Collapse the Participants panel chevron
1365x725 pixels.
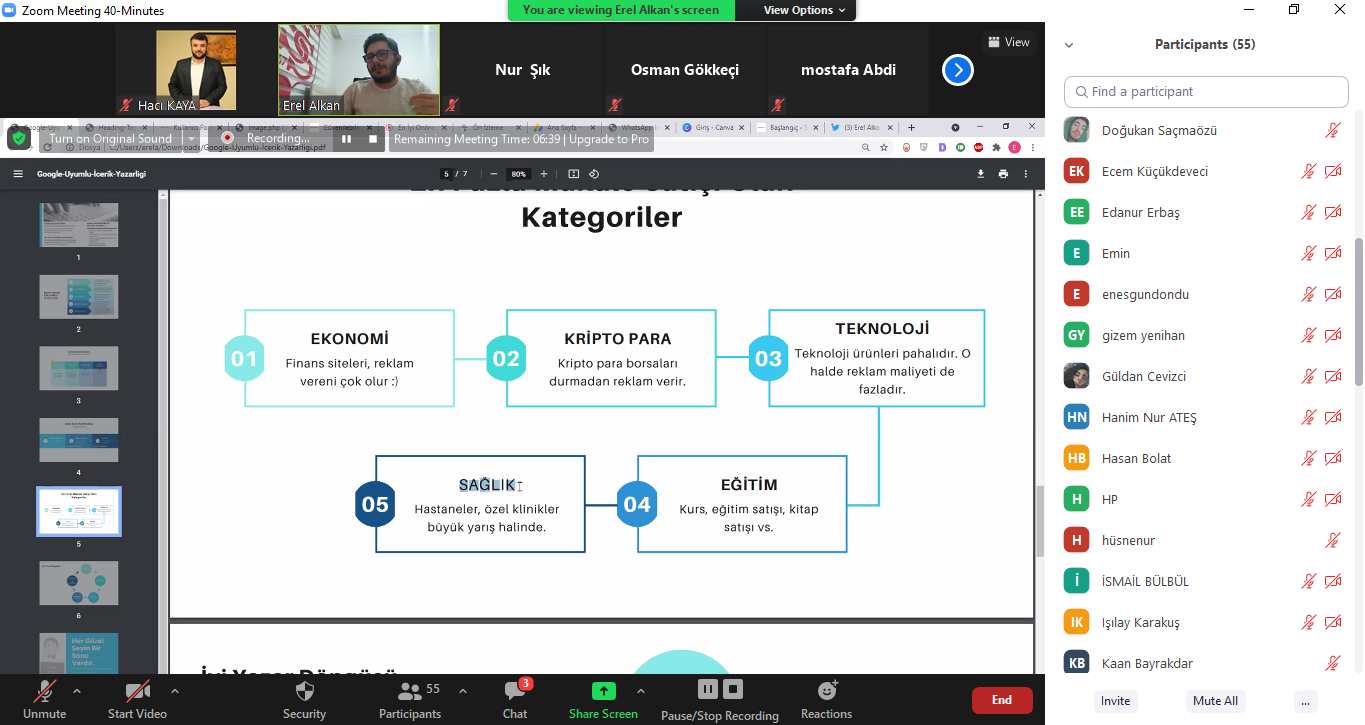coord(1069,45)
